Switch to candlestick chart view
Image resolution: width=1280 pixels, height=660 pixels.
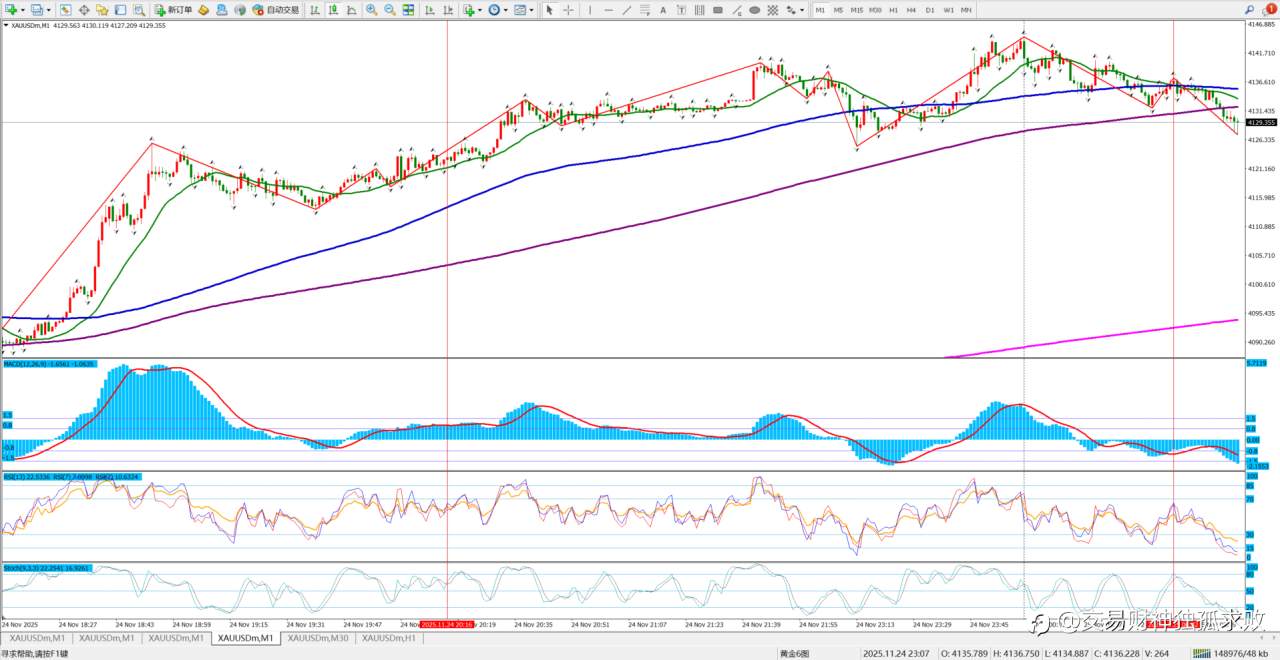333,10
